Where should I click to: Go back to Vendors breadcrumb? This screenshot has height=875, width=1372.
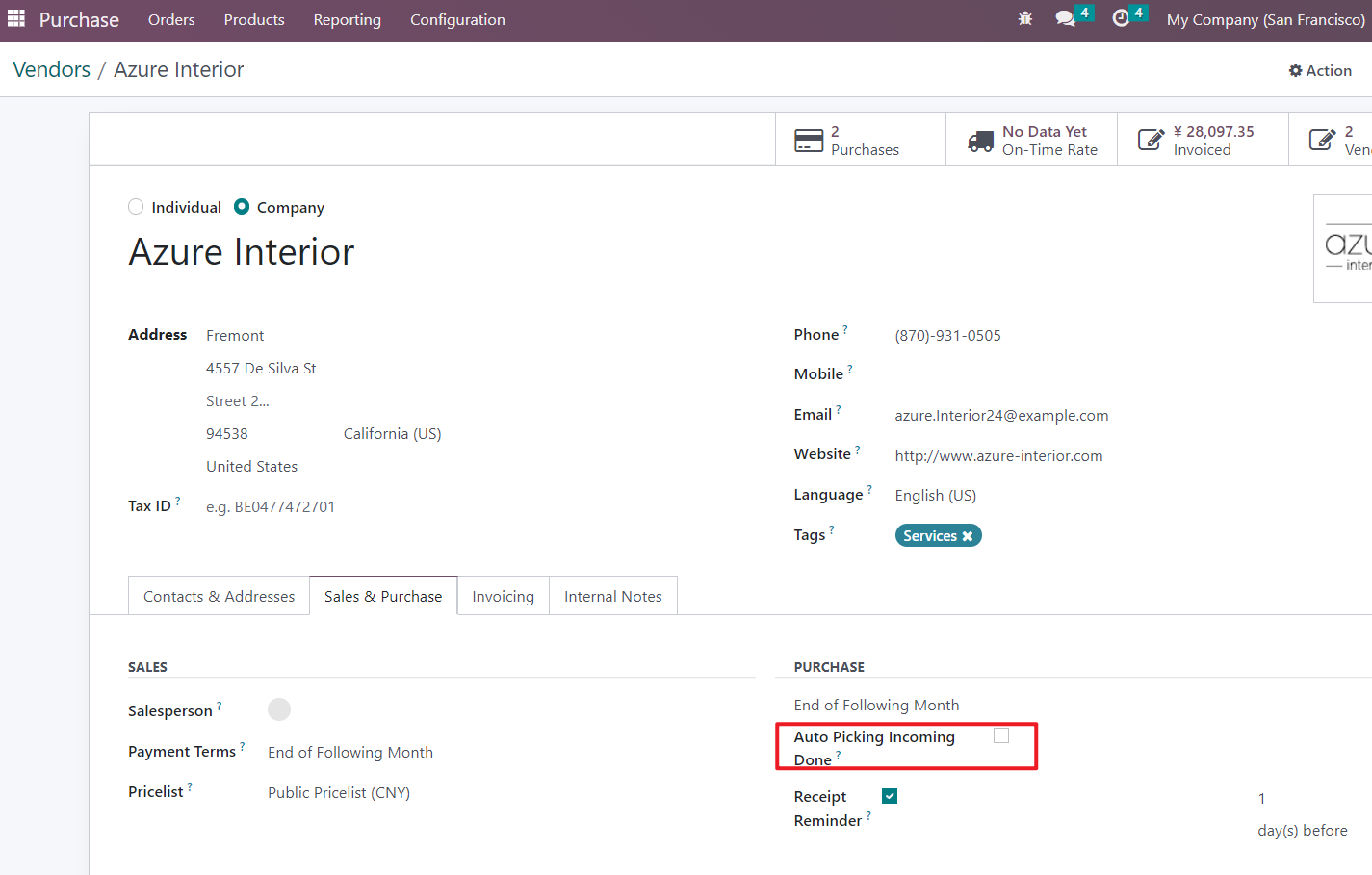52,70
